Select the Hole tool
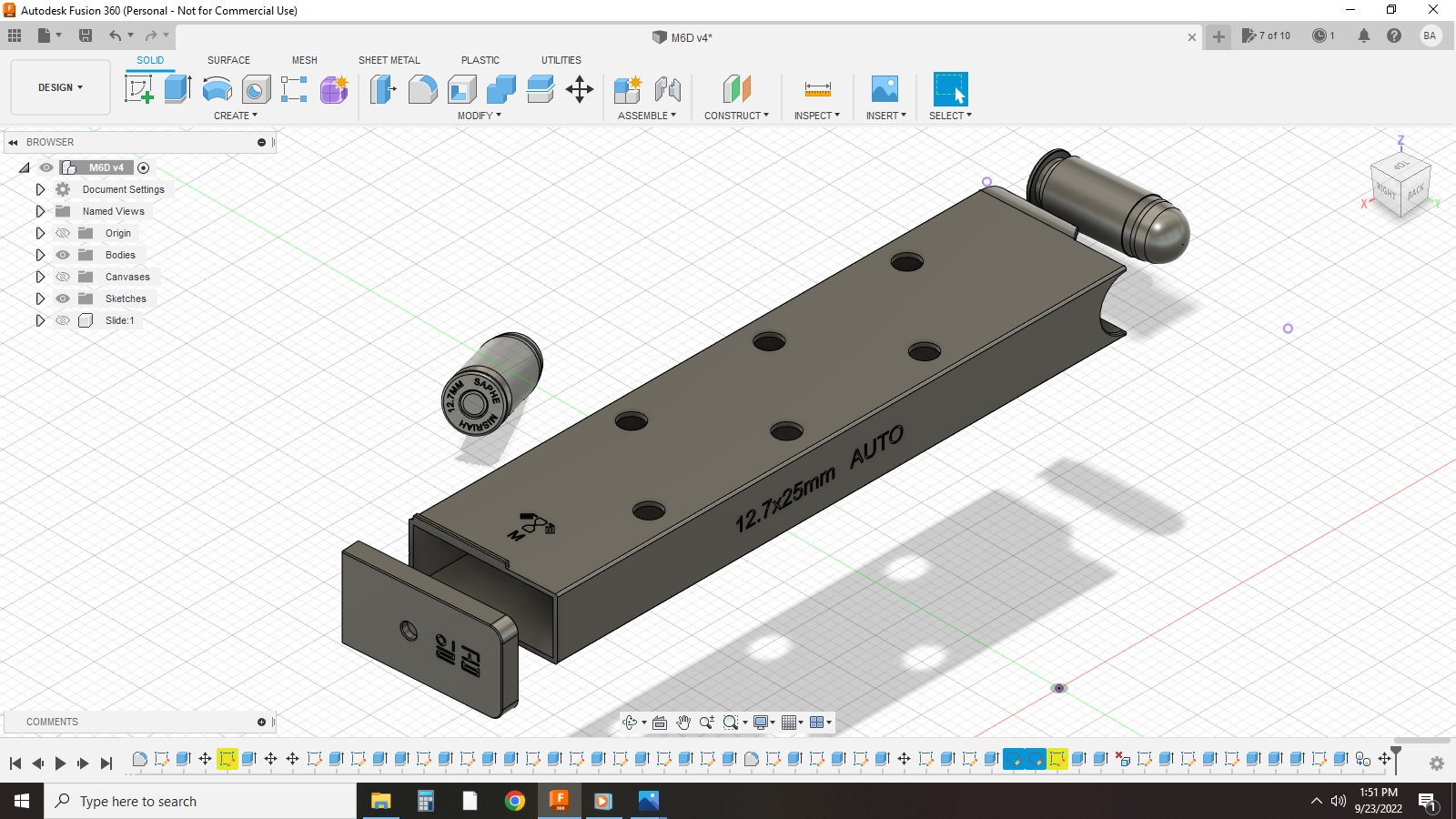 (x=256, y=89)
